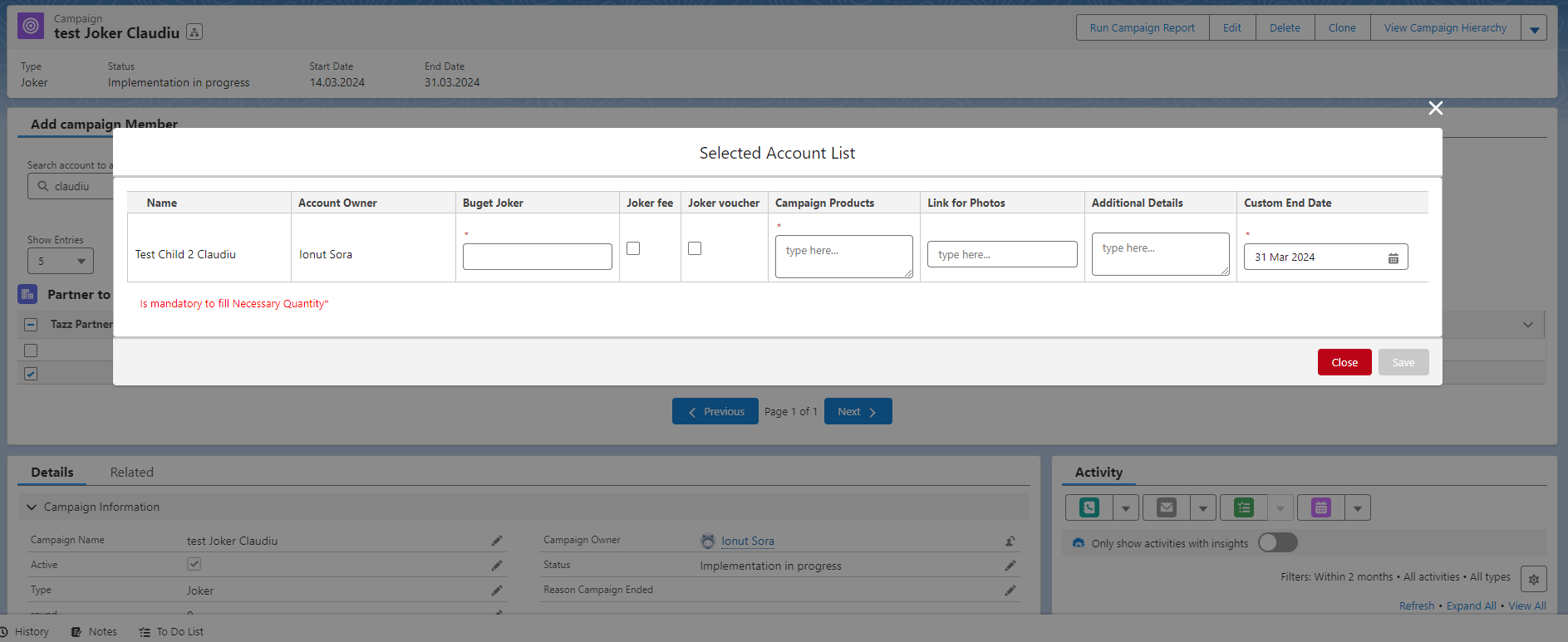
Task: Click the New Event calendar icon
Action: tap(1320, 507)
